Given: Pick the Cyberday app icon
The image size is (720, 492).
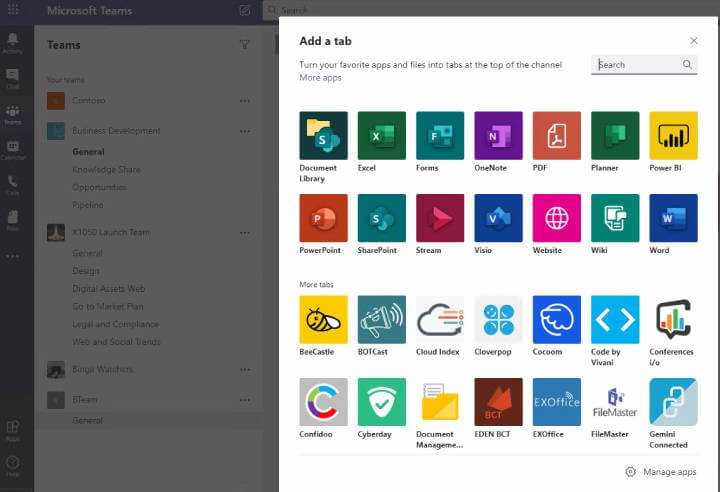Looking at the screenshot, I should point(382,402).
